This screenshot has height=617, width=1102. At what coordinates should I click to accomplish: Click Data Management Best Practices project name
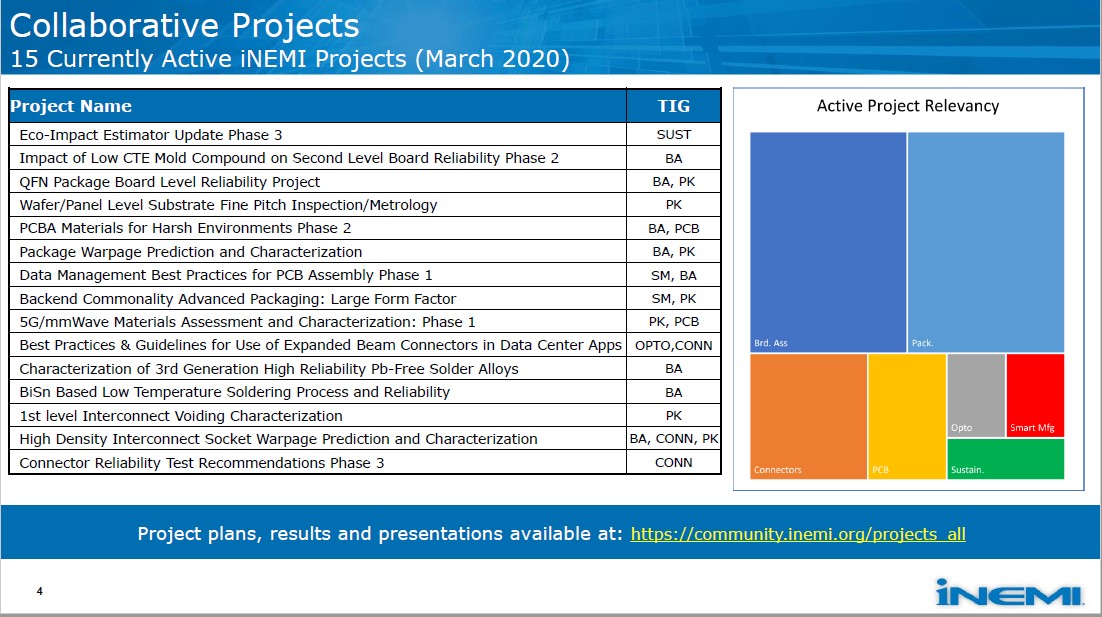click(x=226, y=275)
